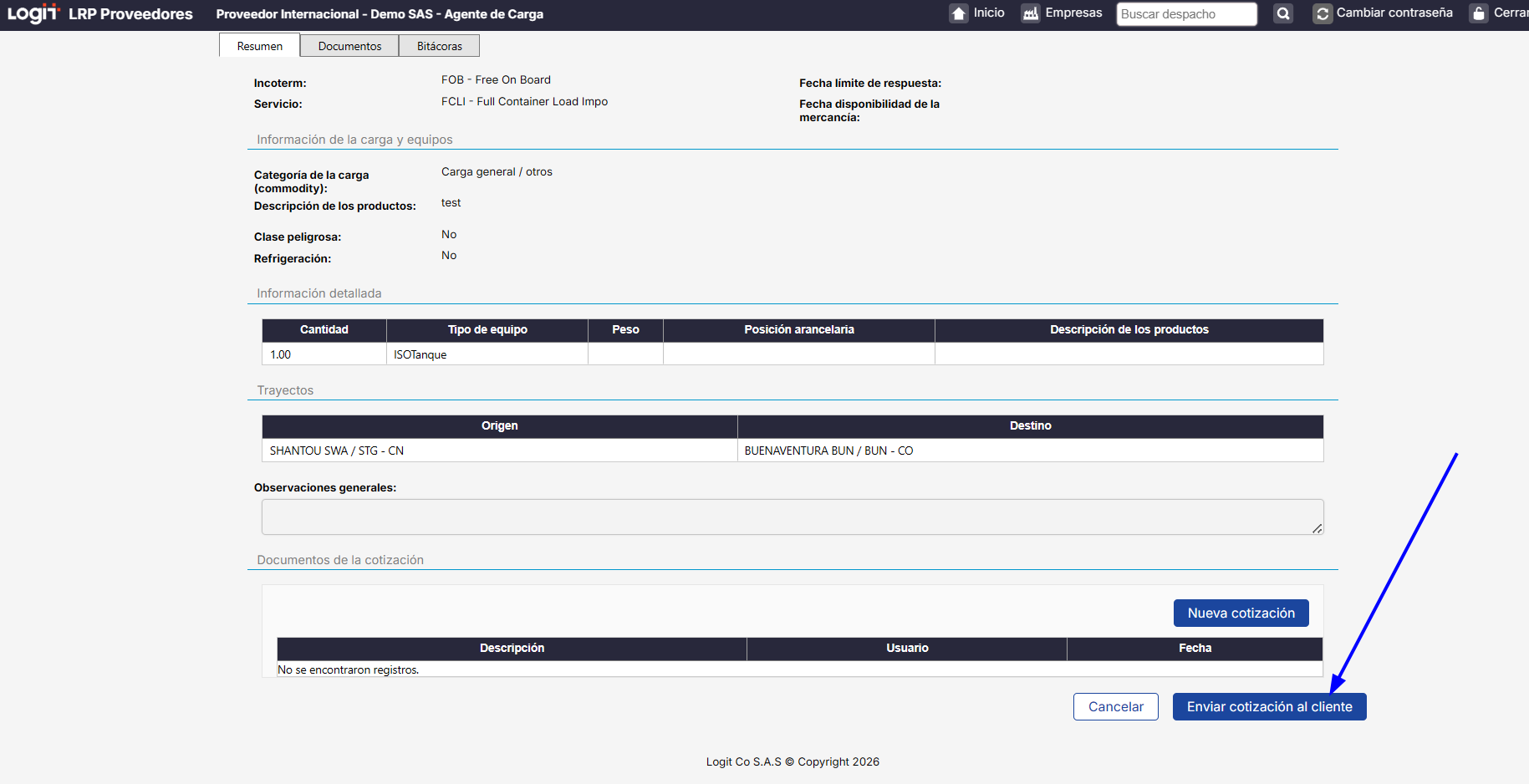Click the 1.00 quantity cell

pyautogui.click(x=324, y=354)
